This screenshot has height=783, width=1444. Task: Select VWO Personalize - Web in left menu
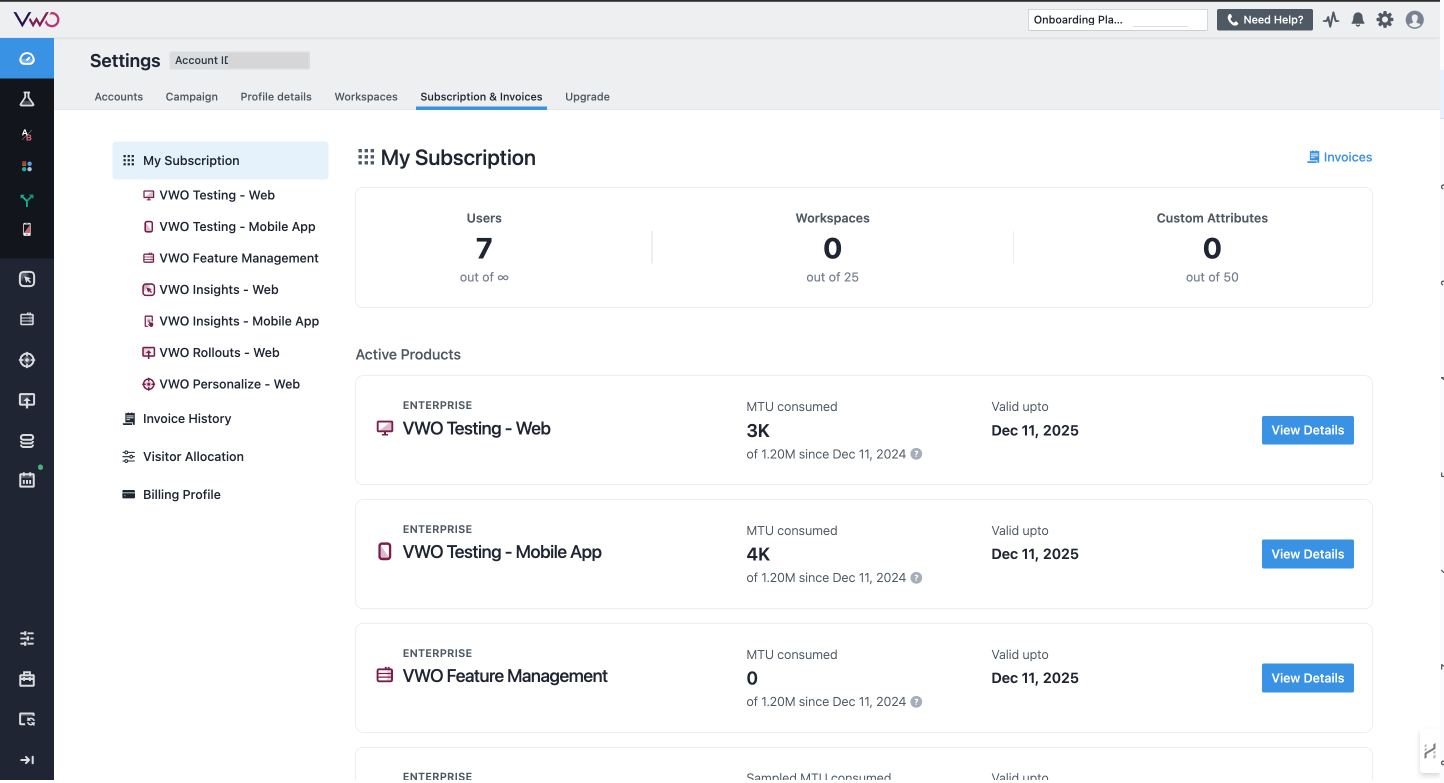click(221, 384)
